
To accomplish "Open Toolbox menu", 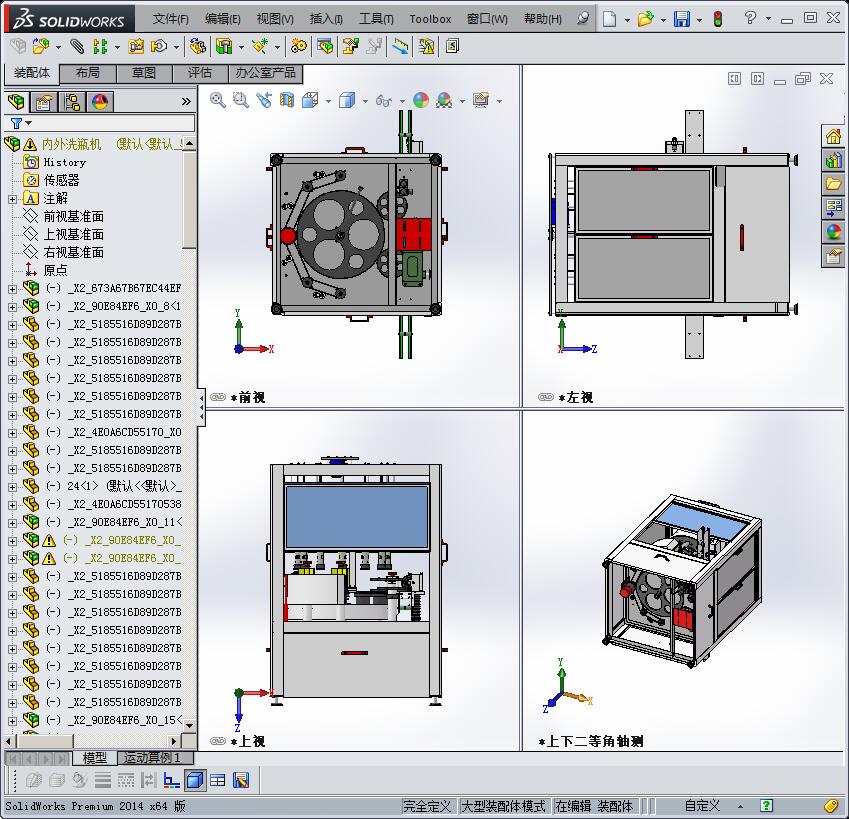I will click(430, 19).
